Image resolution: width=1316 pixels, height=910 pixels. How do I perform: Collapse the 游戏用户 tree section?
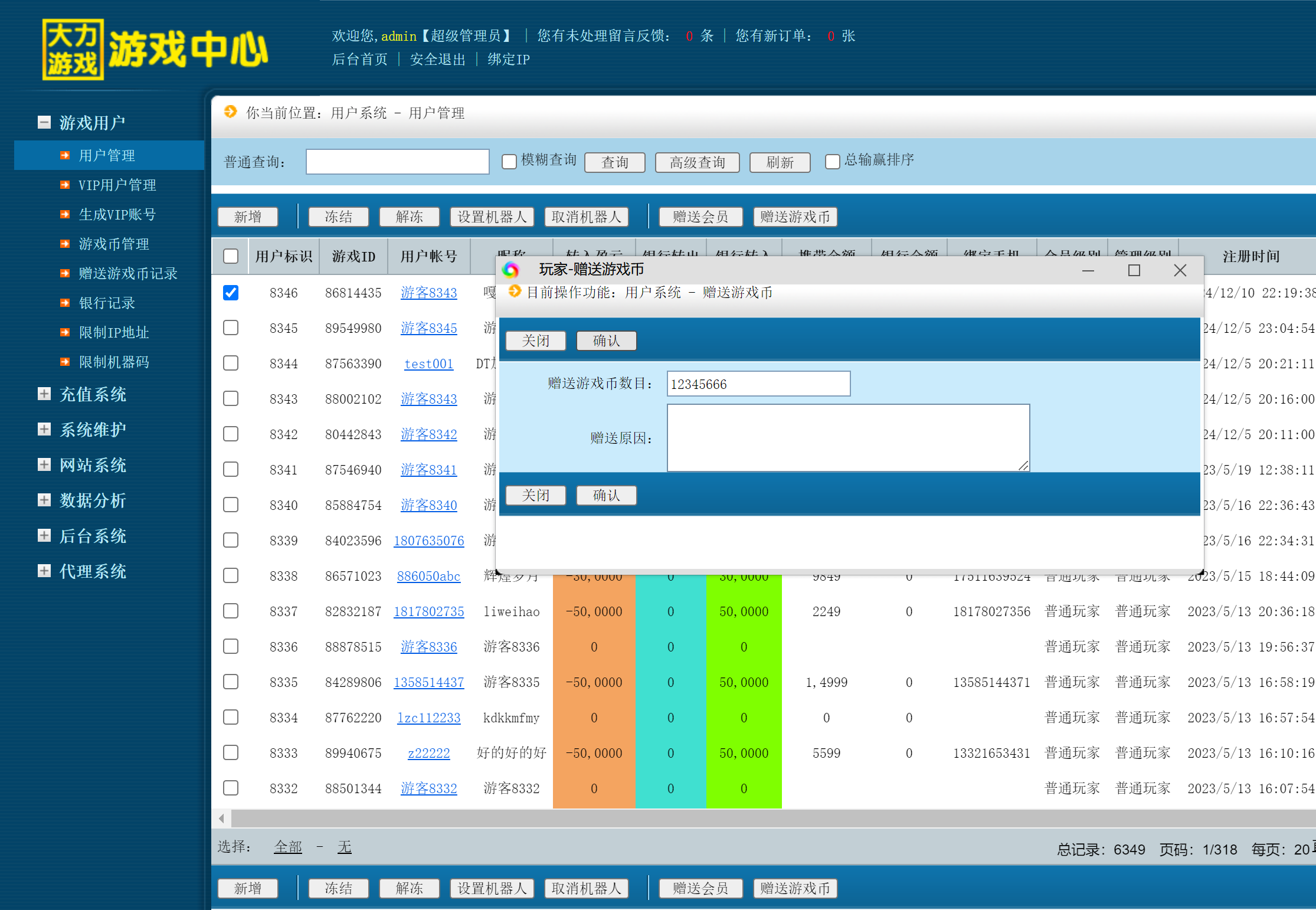coord(44,122)
